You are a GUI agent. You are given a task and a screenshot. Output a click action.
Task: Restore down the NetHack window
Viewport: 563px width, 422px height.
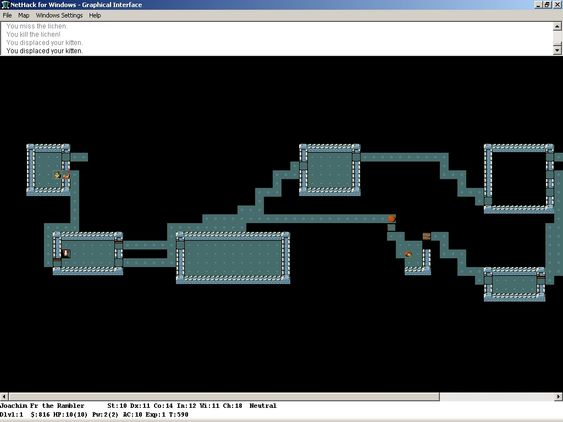pos(547,5)
